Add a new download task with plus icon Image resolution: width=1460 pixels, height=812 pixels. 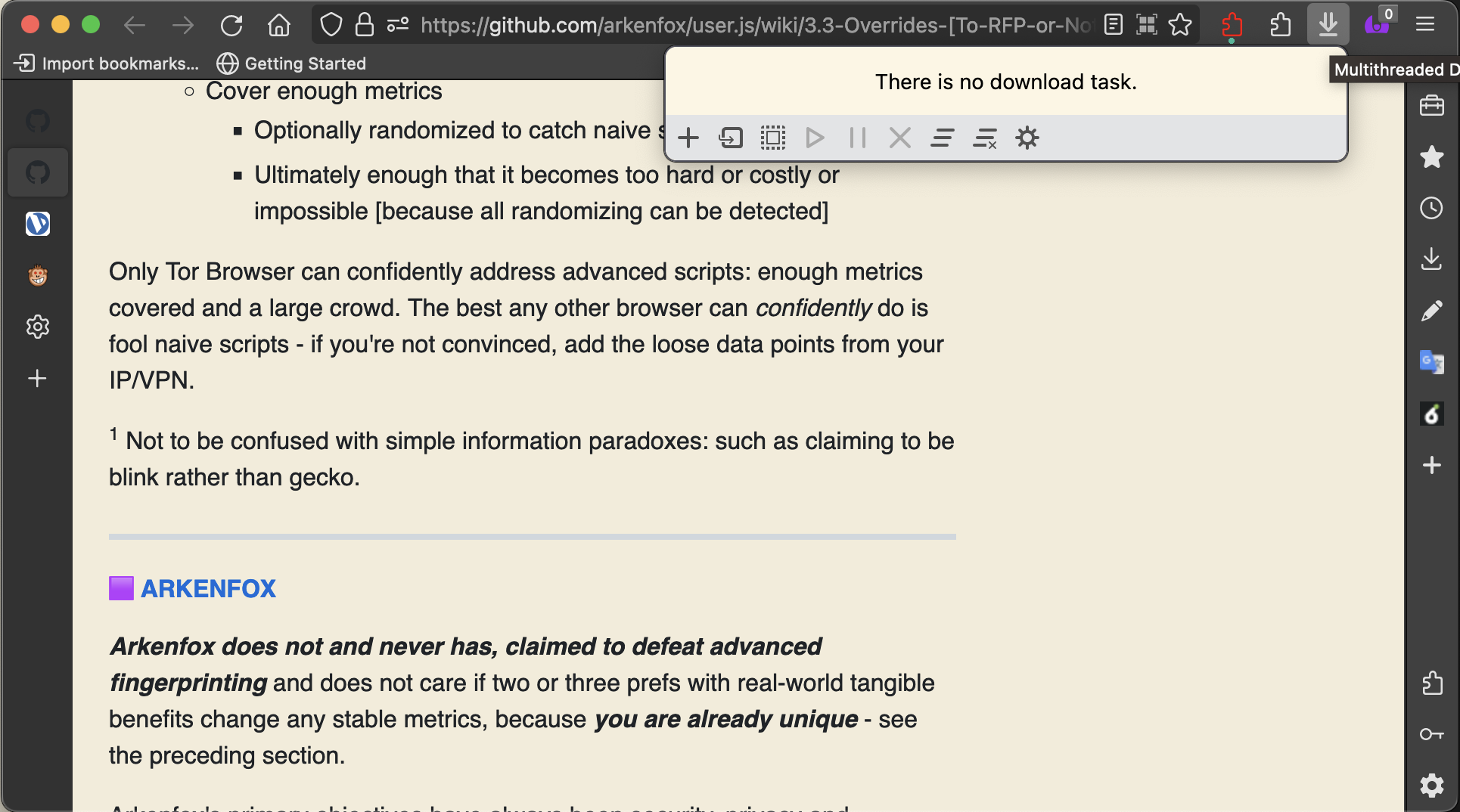point(688,138)
